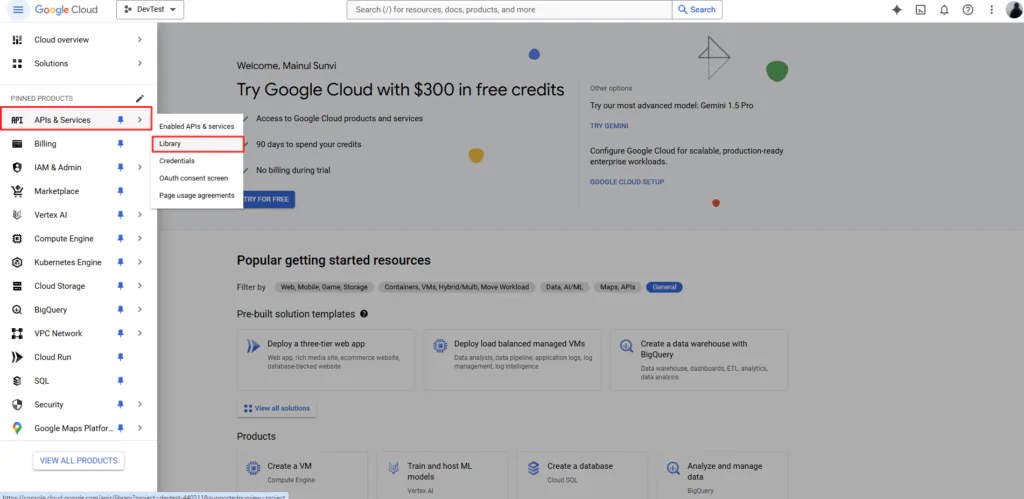
Task: Click the user account avatar
Action: click(x=1014, y=10)
